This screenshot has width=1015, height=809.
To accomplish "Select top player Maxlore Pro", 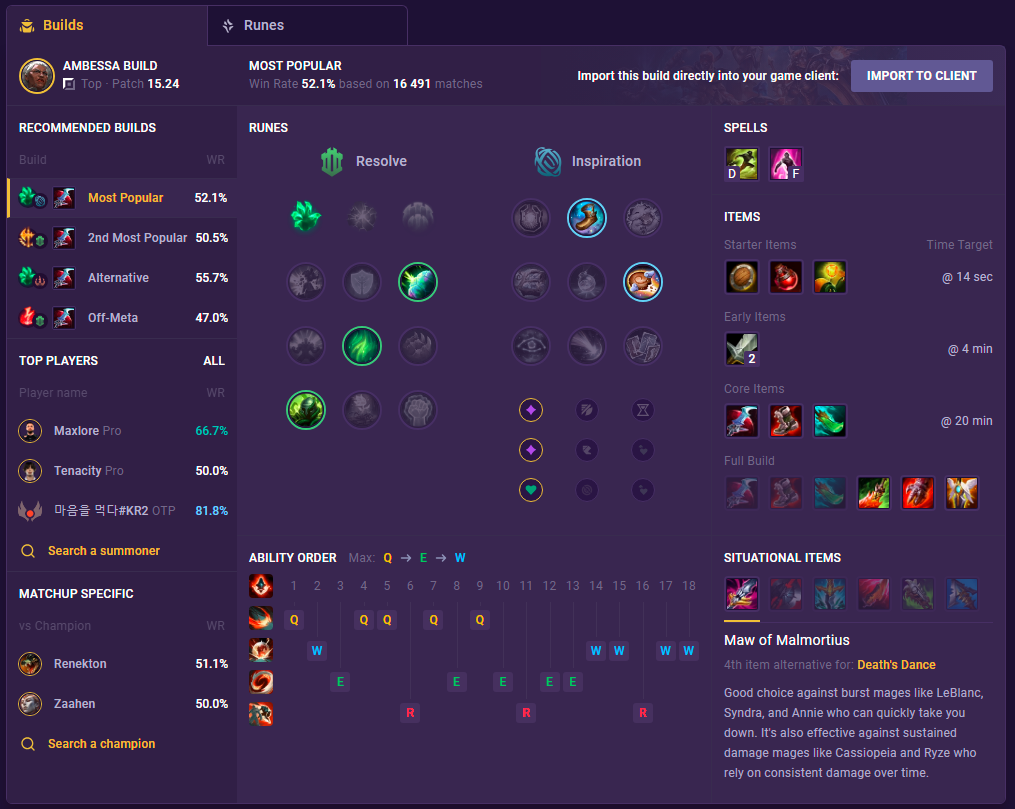I will [x=122, y=430].
